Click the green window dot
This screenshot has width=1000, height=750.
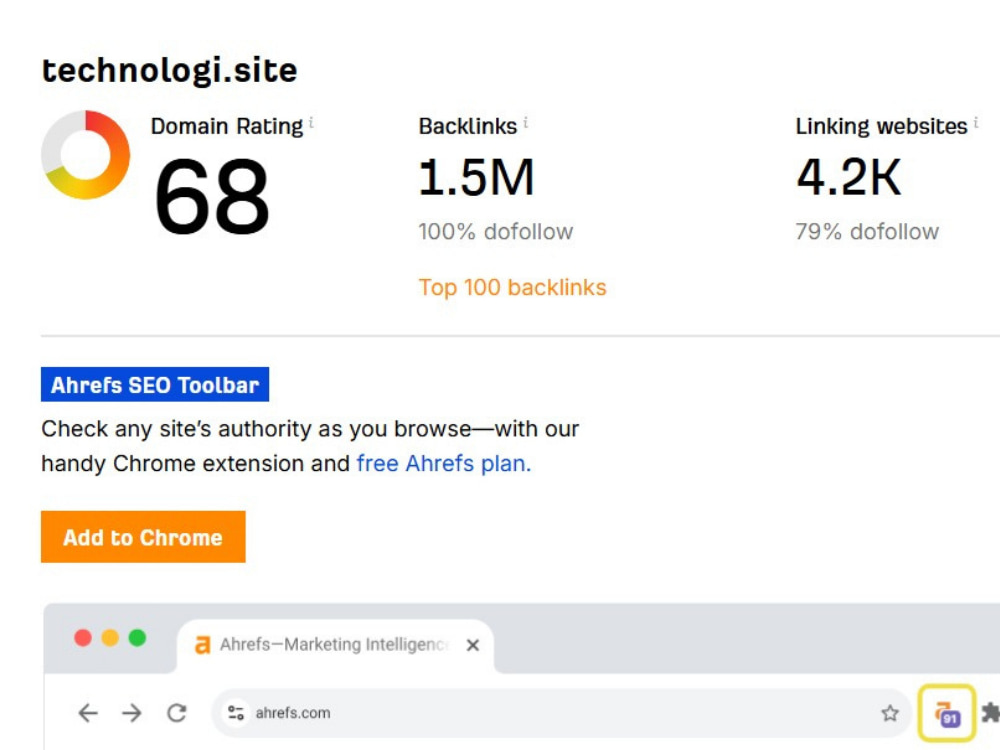tap(137, 638)
